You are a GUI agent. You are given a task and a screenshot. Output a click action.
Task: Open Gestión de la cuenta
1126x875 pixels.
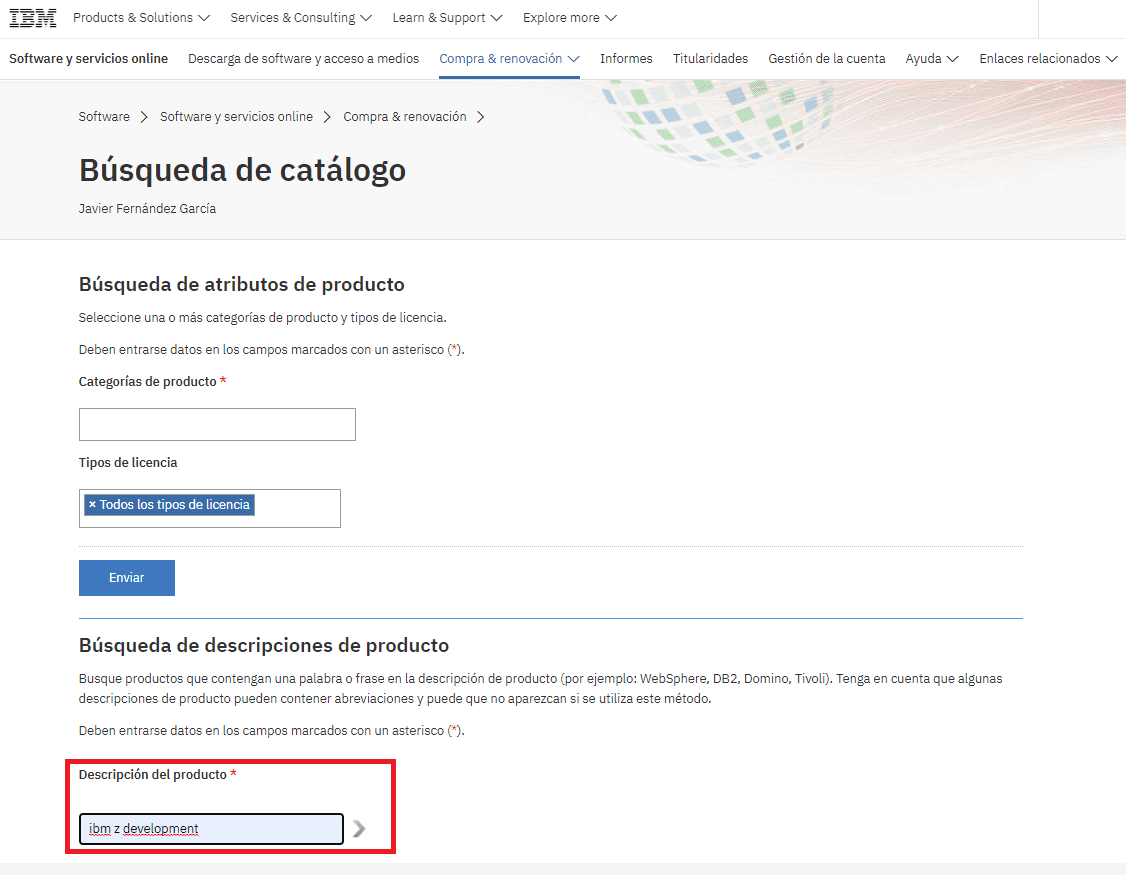pos(826,59)
